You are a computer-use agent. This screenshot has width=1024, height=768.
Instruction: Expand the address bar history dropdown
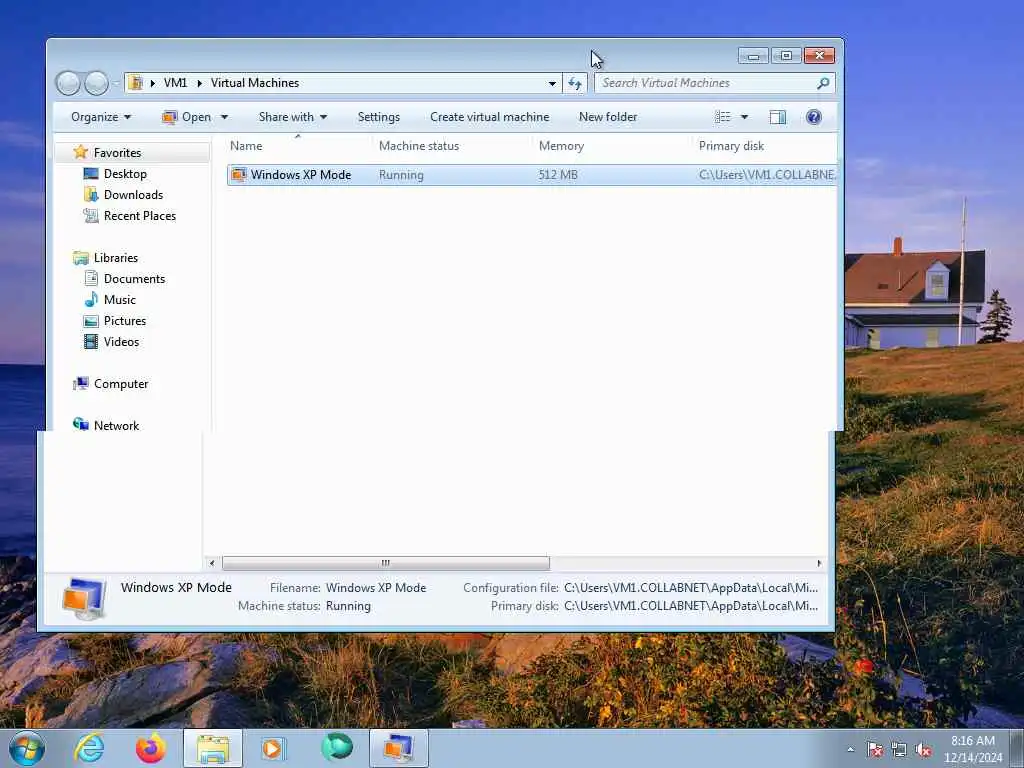pyautogui.click(x=552, y=83)
